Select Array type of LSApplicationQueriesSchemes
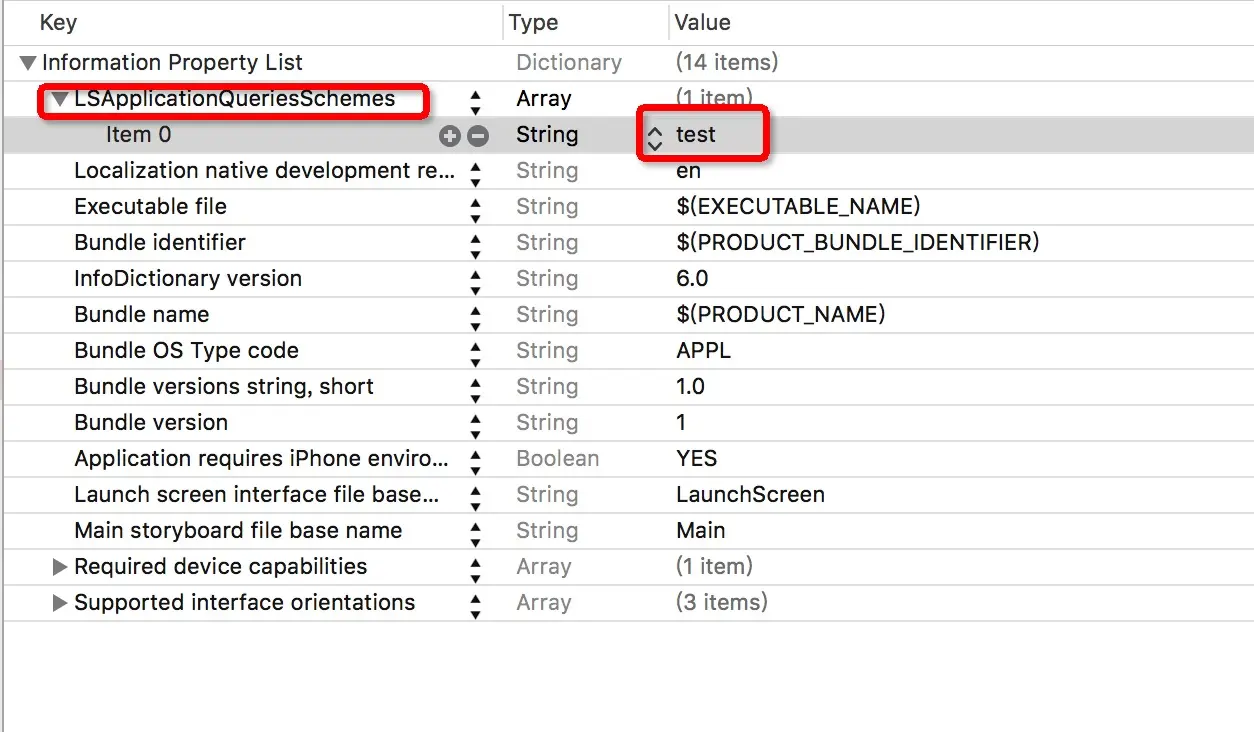Image resolution: width=1254 pixels, height=732 pixels. [544, 99]
